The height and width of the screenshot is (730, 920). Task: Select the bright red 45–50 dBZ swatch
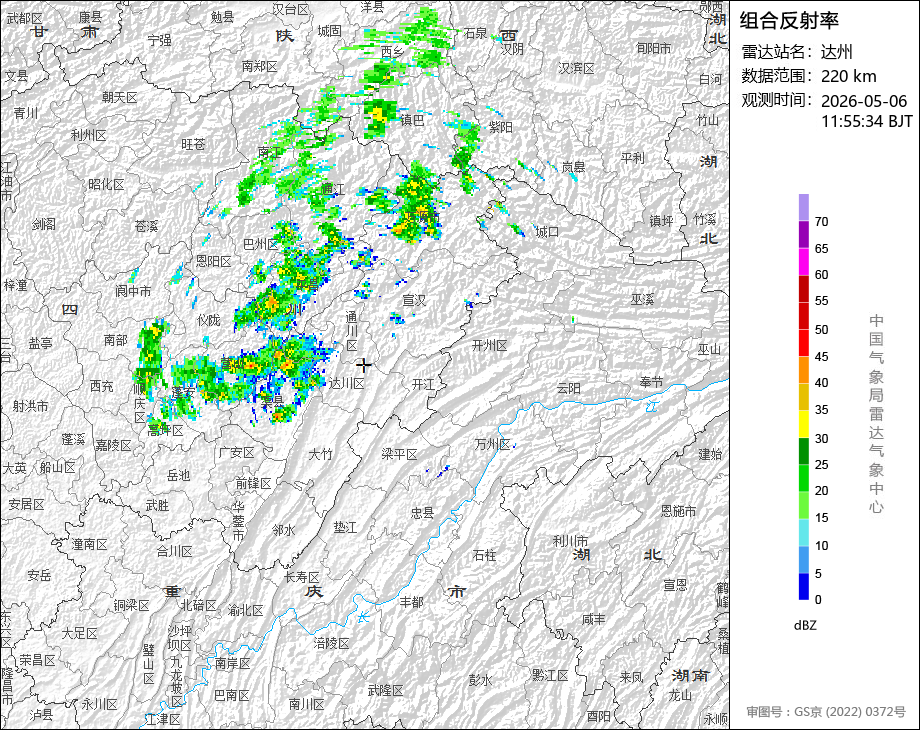804,342
